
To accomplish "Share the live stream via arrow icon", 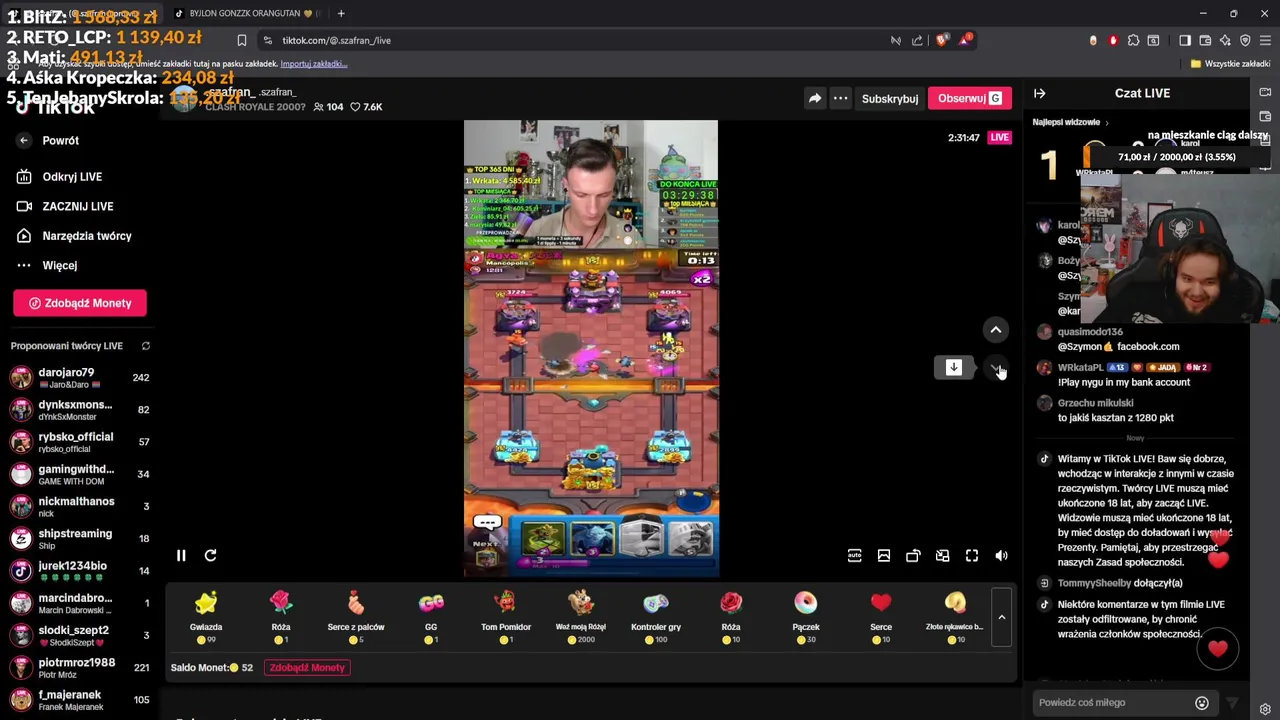I will pyautogui.click(x=815, y=98).
